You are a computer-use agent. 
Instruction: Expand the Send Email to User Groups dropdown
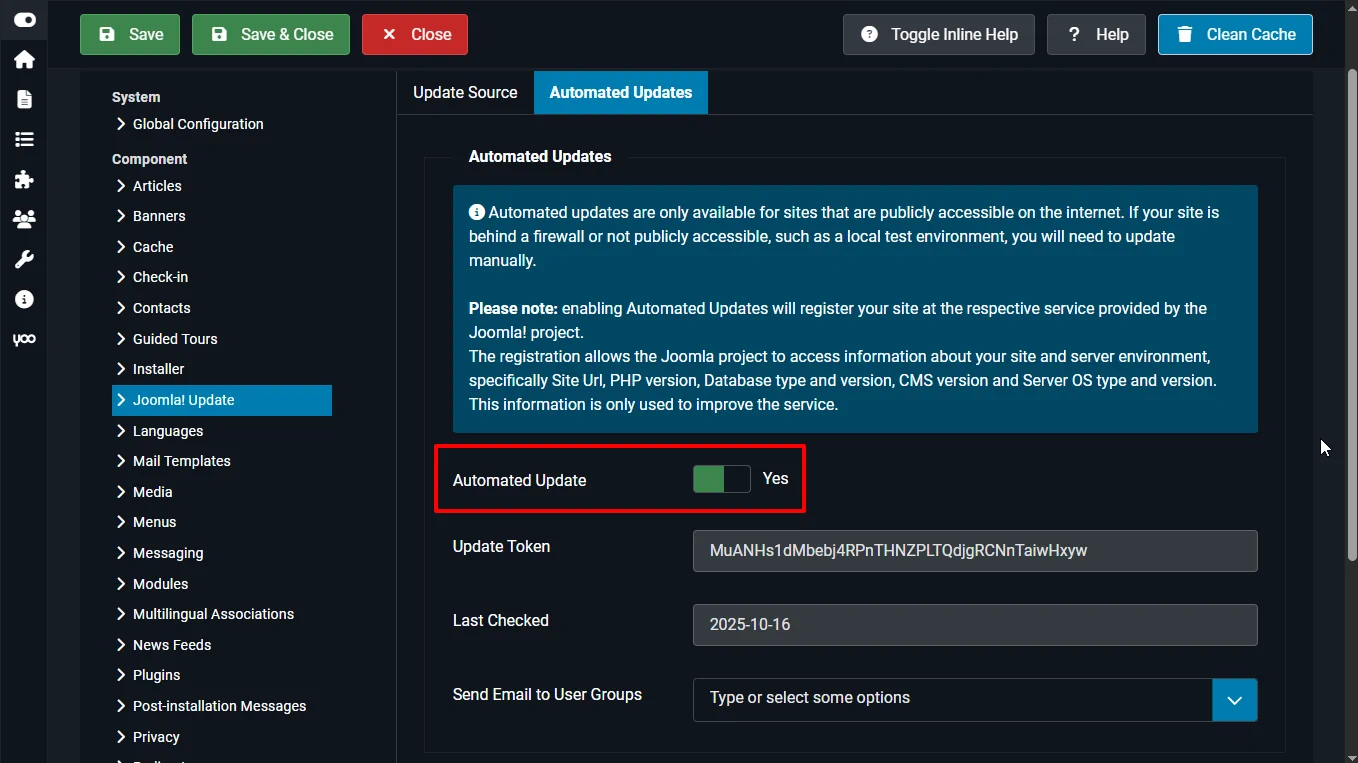1234,699
